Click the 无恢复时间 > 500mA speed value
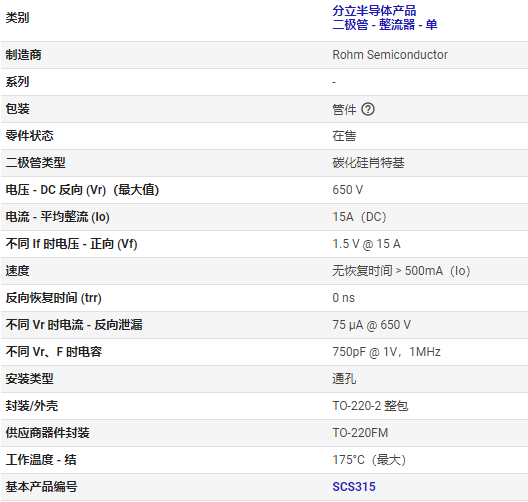The image size is (528, 502). (x=401, y=271)
